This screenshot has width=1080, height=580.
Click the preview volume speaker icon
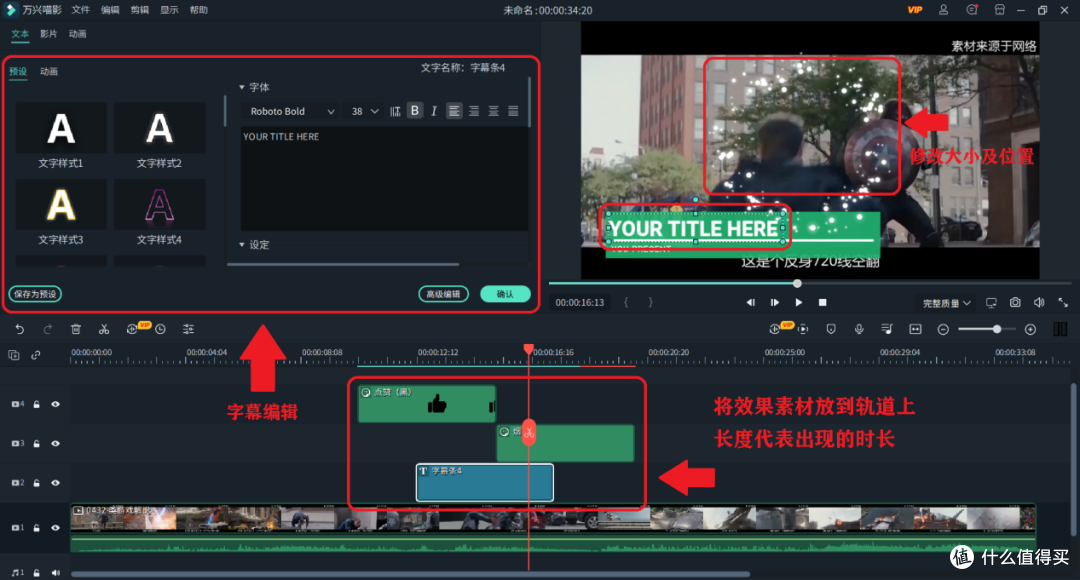[x=1039, y=302]
